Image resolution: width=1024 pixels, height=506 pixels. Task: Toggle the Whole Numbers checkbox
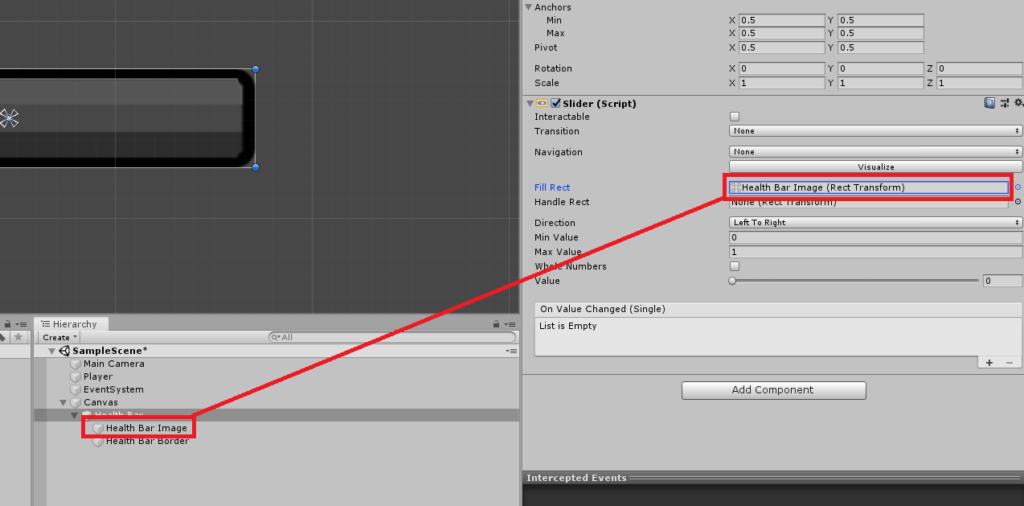click(735, 267)
